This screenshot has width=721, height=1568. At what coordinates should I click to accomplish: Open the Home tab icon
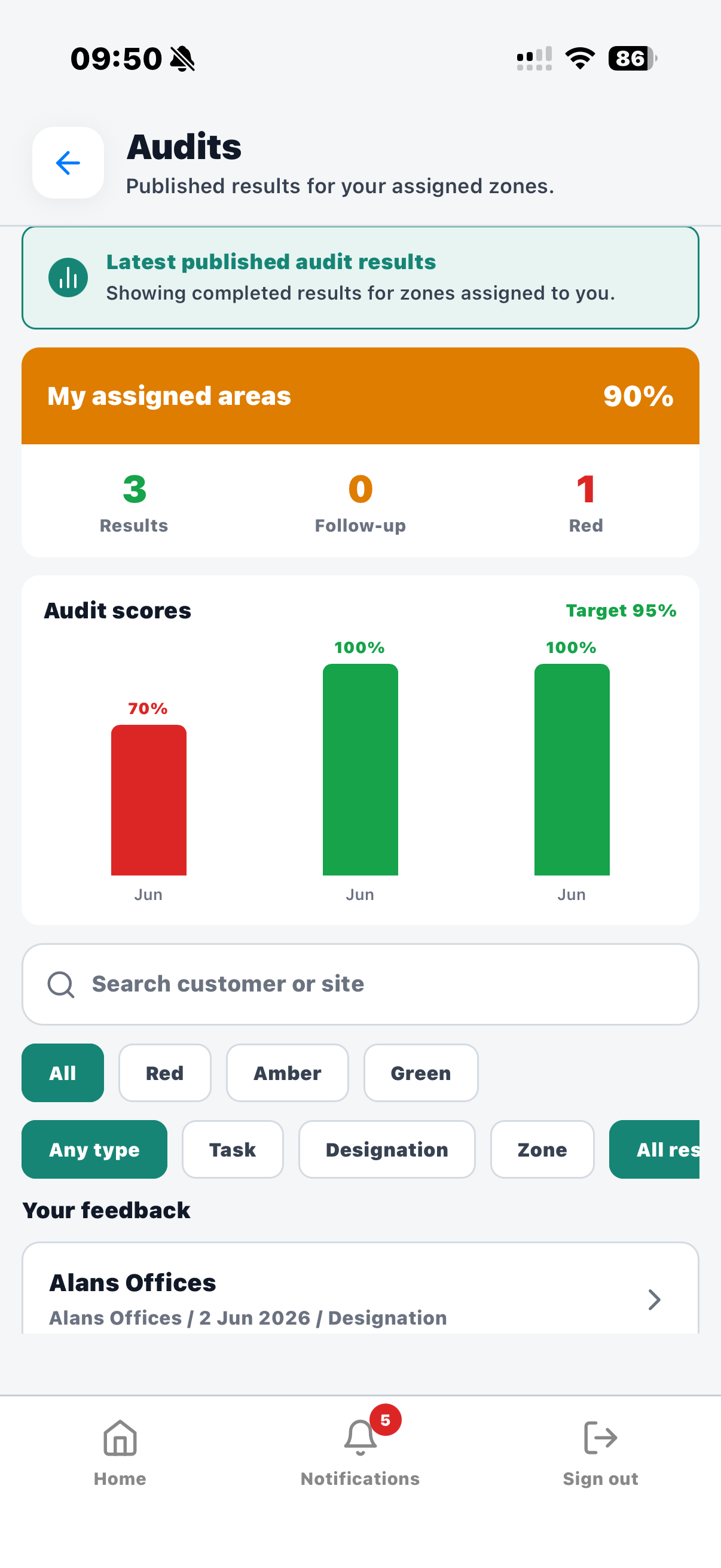coord(120,1438)
